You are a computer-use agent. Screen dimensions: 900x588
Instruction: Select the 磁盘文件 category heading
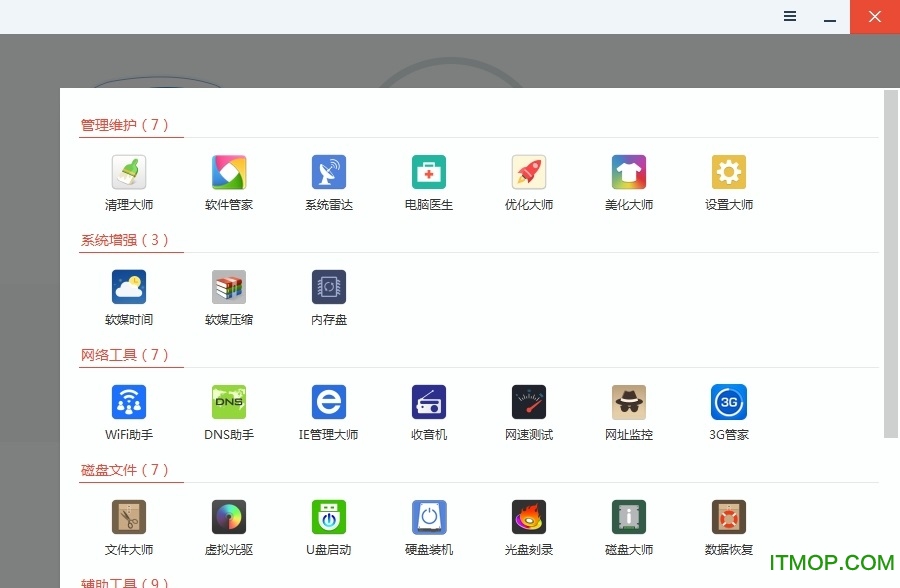click(x=107, y=470)
